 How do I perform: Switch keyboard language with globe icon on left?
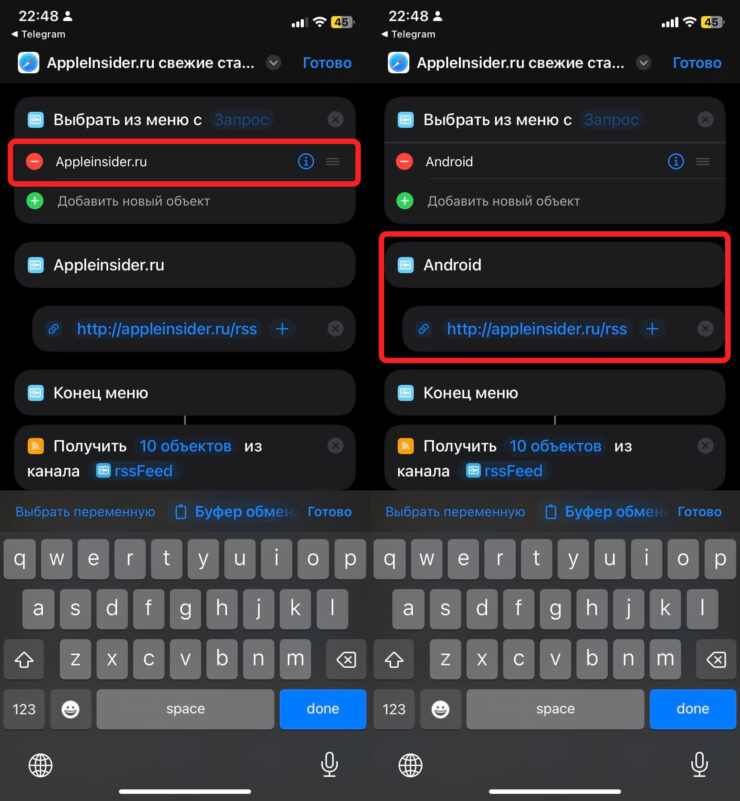click(40, 765)
